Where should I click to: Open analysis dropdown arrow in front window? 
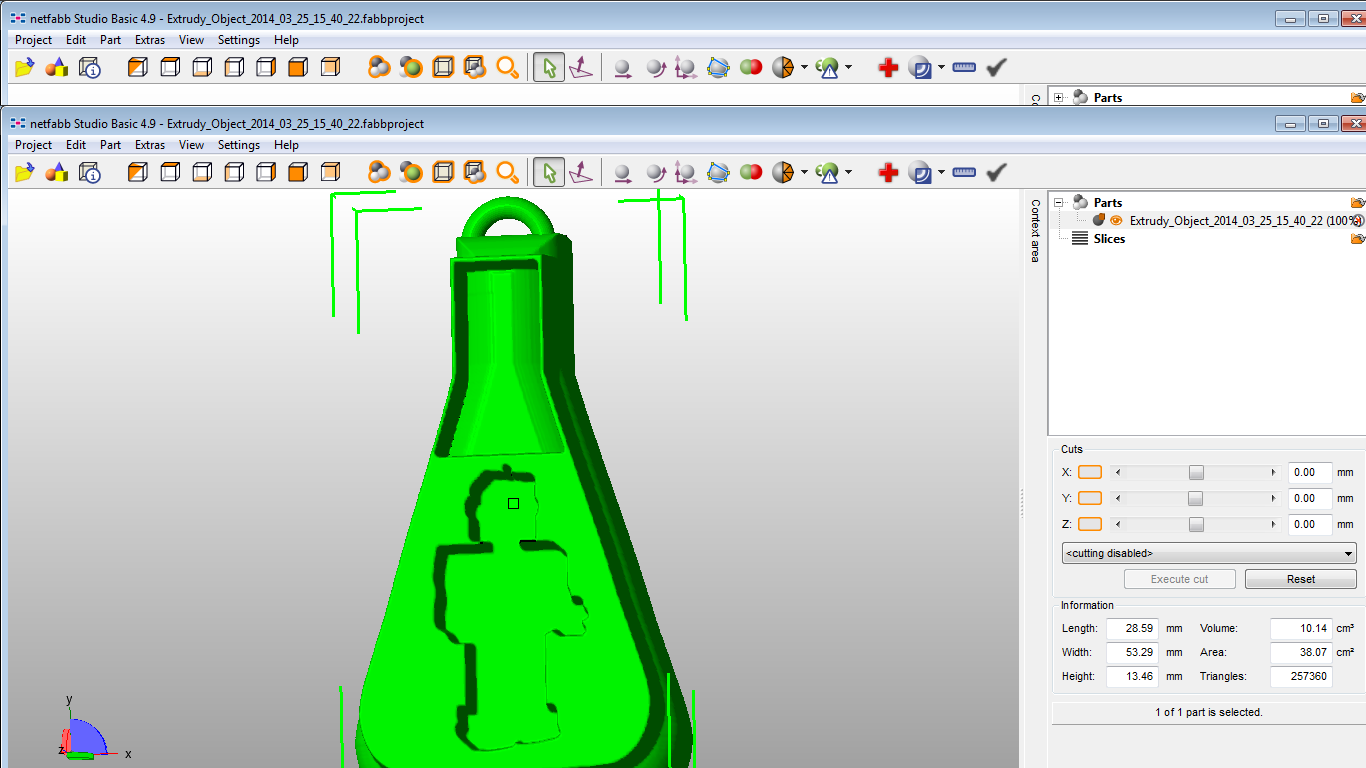click(x=848, y=172)
